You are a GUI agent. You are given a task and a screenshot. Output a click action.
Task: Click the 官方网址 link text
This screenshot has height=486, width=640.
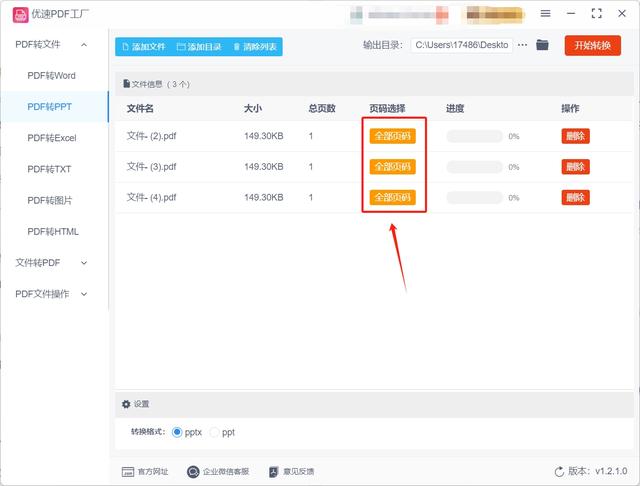(x=153, y=472)
